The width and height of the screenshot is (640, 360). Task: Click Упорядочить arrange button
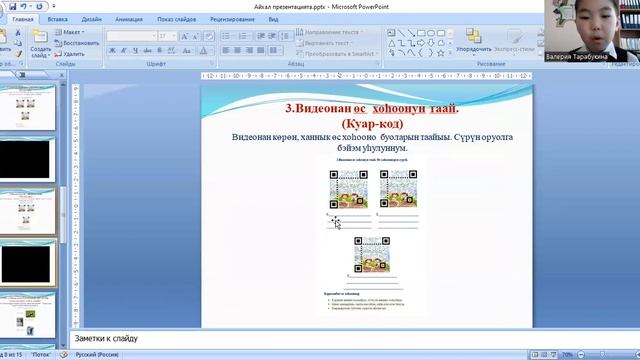pyautogui.click(x=474, y=41)
